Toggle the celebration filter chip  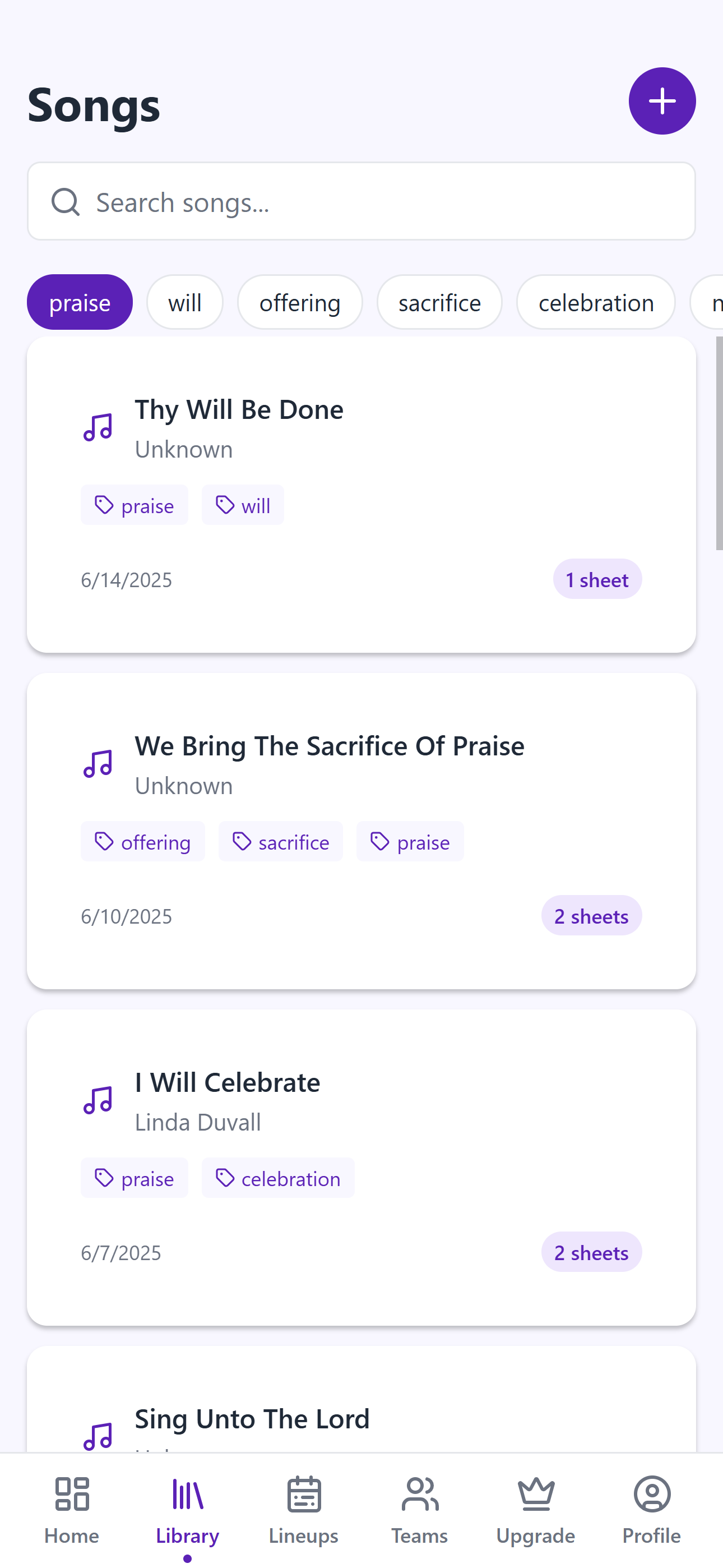[596, 302]
